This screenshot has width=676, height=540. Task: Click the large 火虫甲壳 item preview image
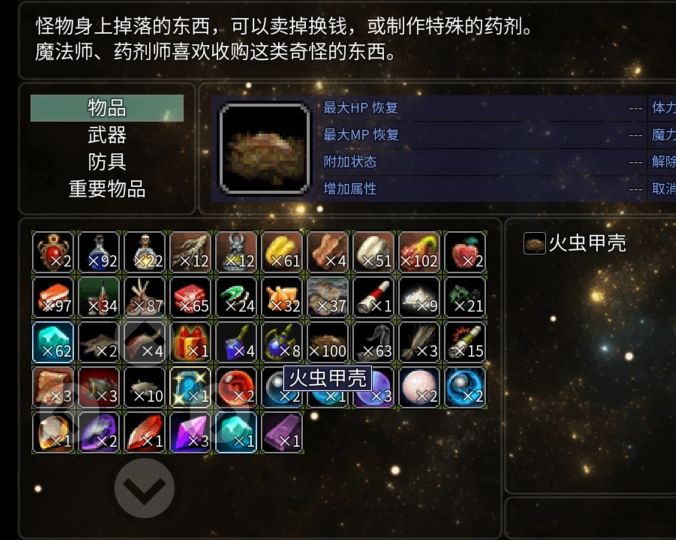tap(265, 149)
